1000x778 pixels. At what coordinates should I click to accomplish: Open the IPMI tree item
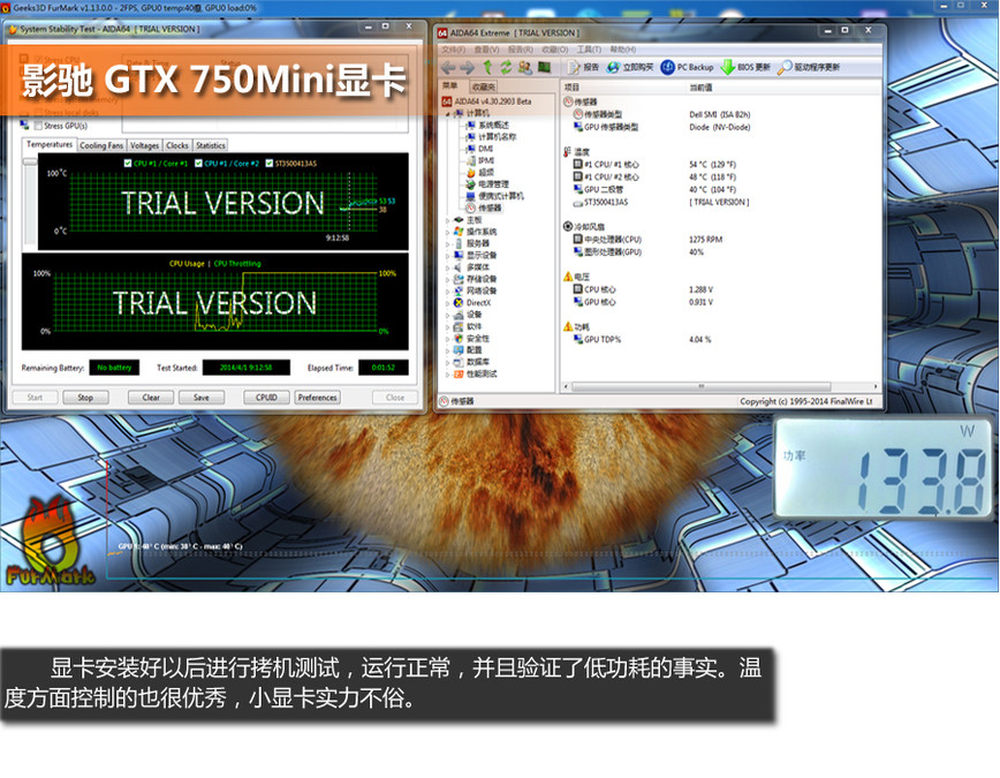(x=480, y=161)
